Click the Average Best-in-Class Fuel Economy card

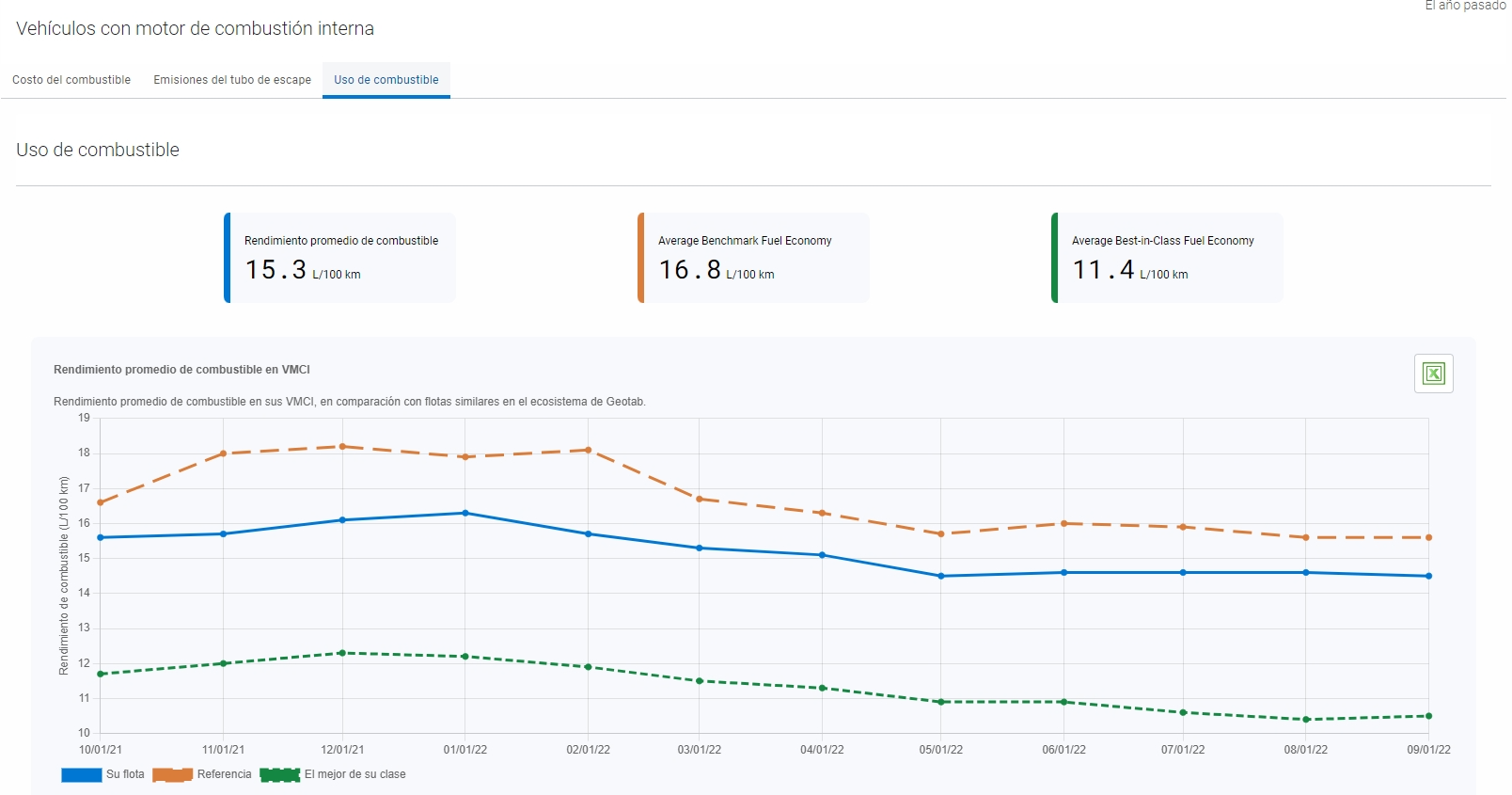pyautogui.click(x=1168, y=258)
